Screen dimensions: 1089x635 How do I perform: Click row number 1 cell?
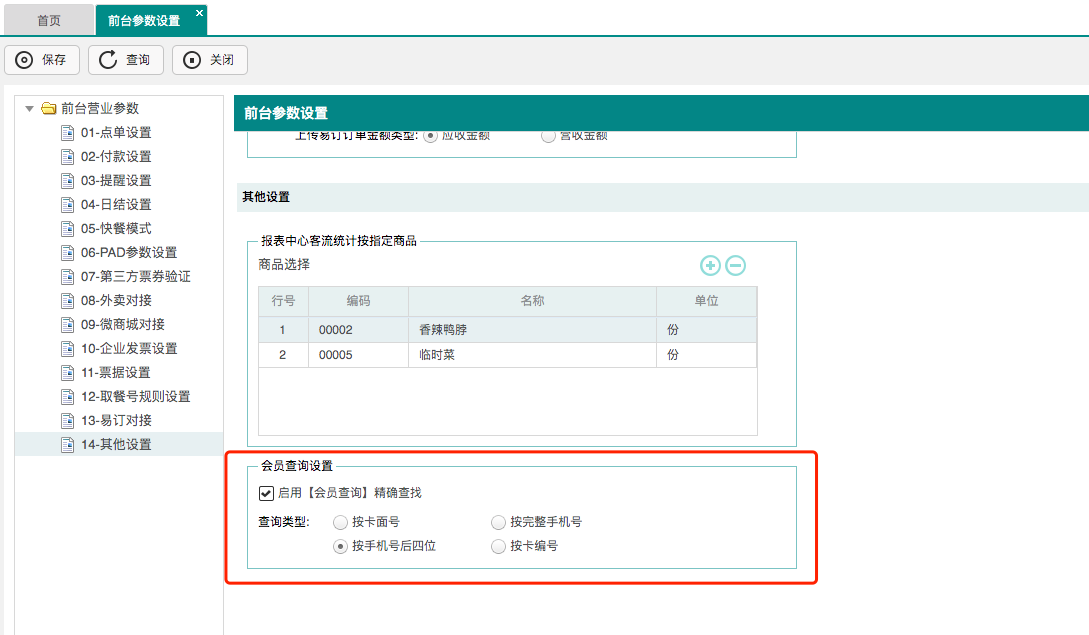tap(283, 329)
